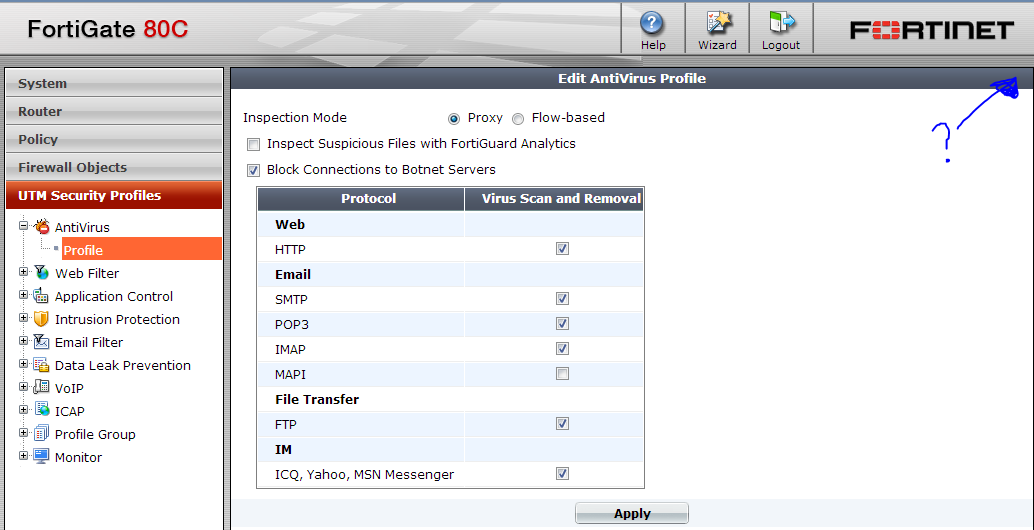Image resolution: width=1034 pixels, height=530 pixels.
Task: Toggle HTTP virus scan checkbox
Action: (562, 249)
